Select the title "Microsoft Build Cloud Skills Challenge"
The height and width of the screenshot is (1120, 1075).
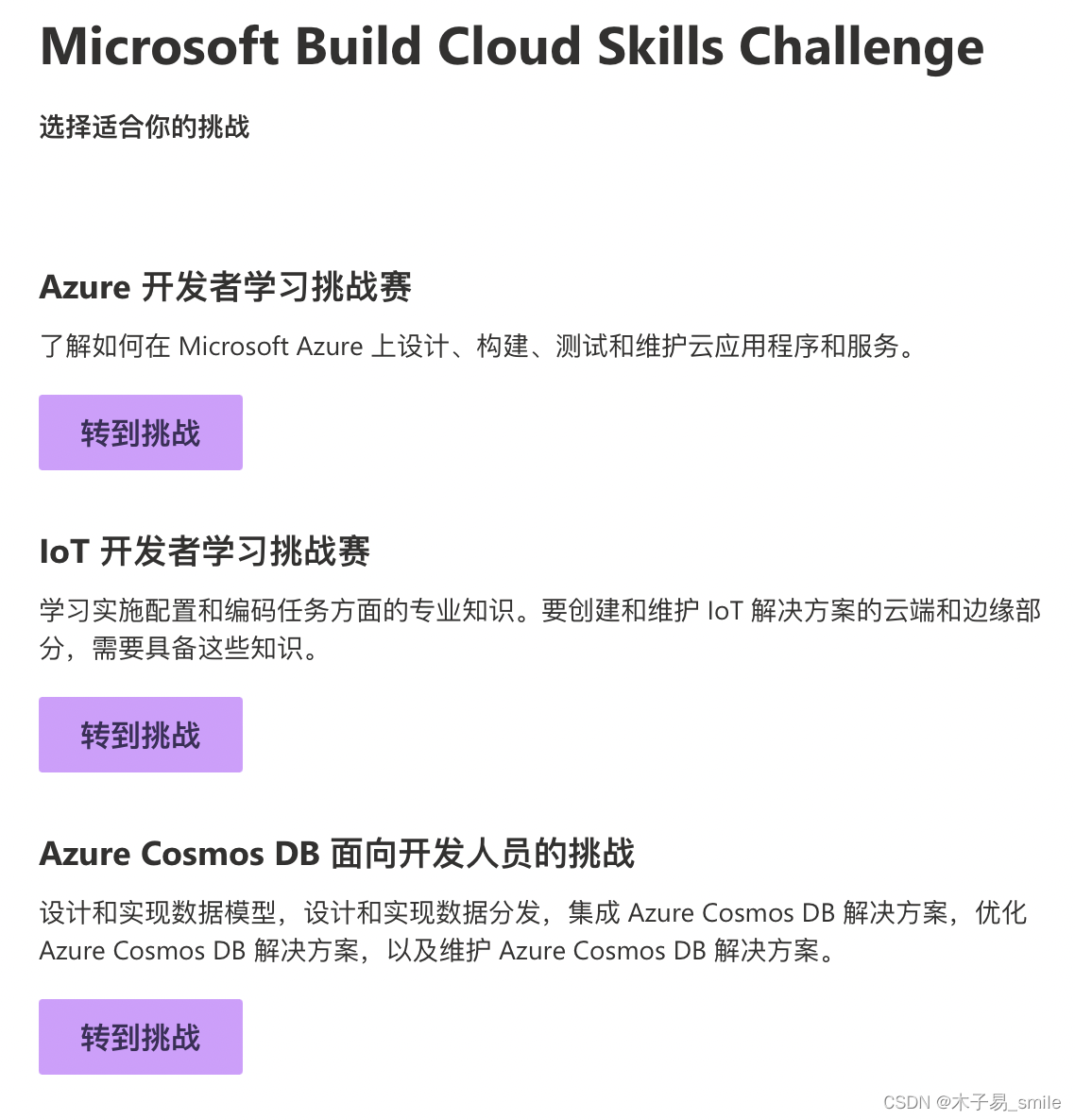(x=510, y=46)
